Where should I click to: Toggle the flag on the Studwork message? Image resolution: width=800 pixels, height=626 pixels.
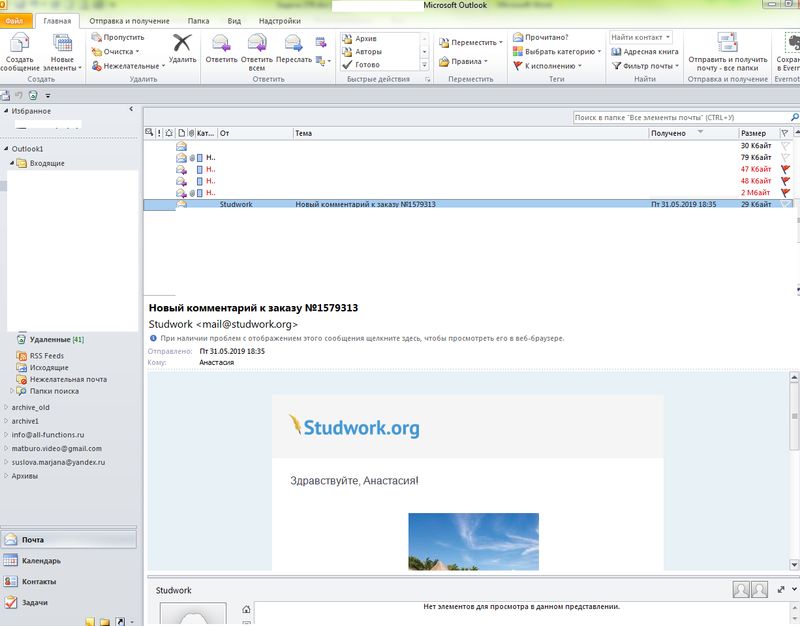785,204
